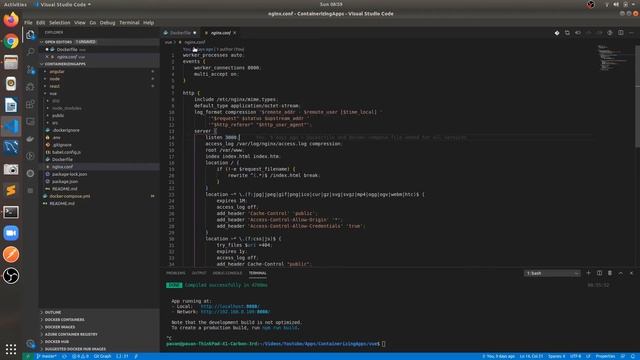640x360 pixels.
Task: Open the Search view in activity bar
Action: (30, 52)
